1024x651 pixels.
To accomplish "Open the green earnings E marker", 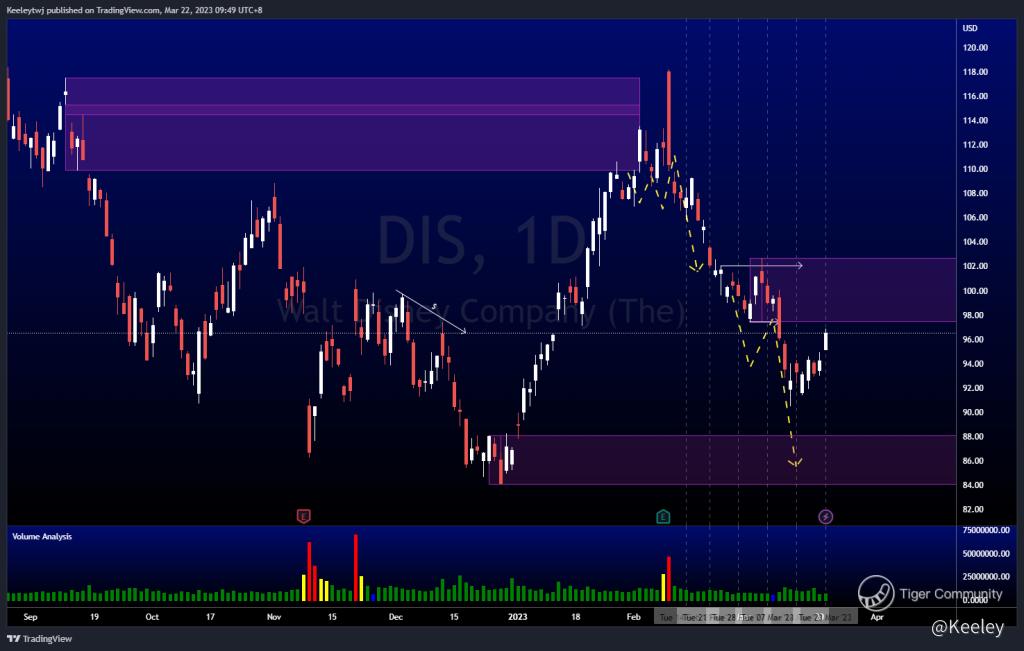I will [x=663, y=517].
